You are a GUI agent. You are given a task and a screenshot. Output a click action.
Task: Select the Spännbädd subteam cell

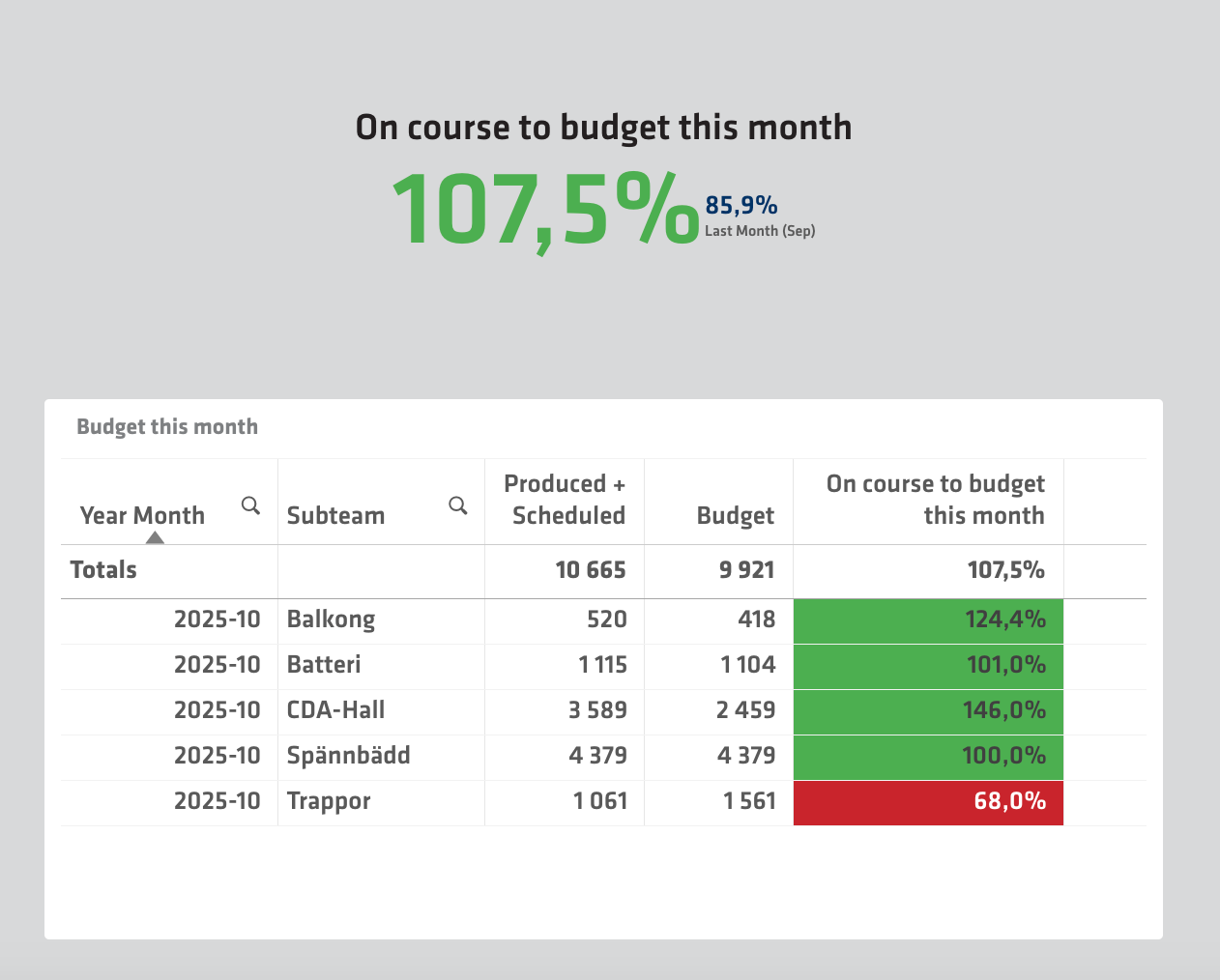348,756
